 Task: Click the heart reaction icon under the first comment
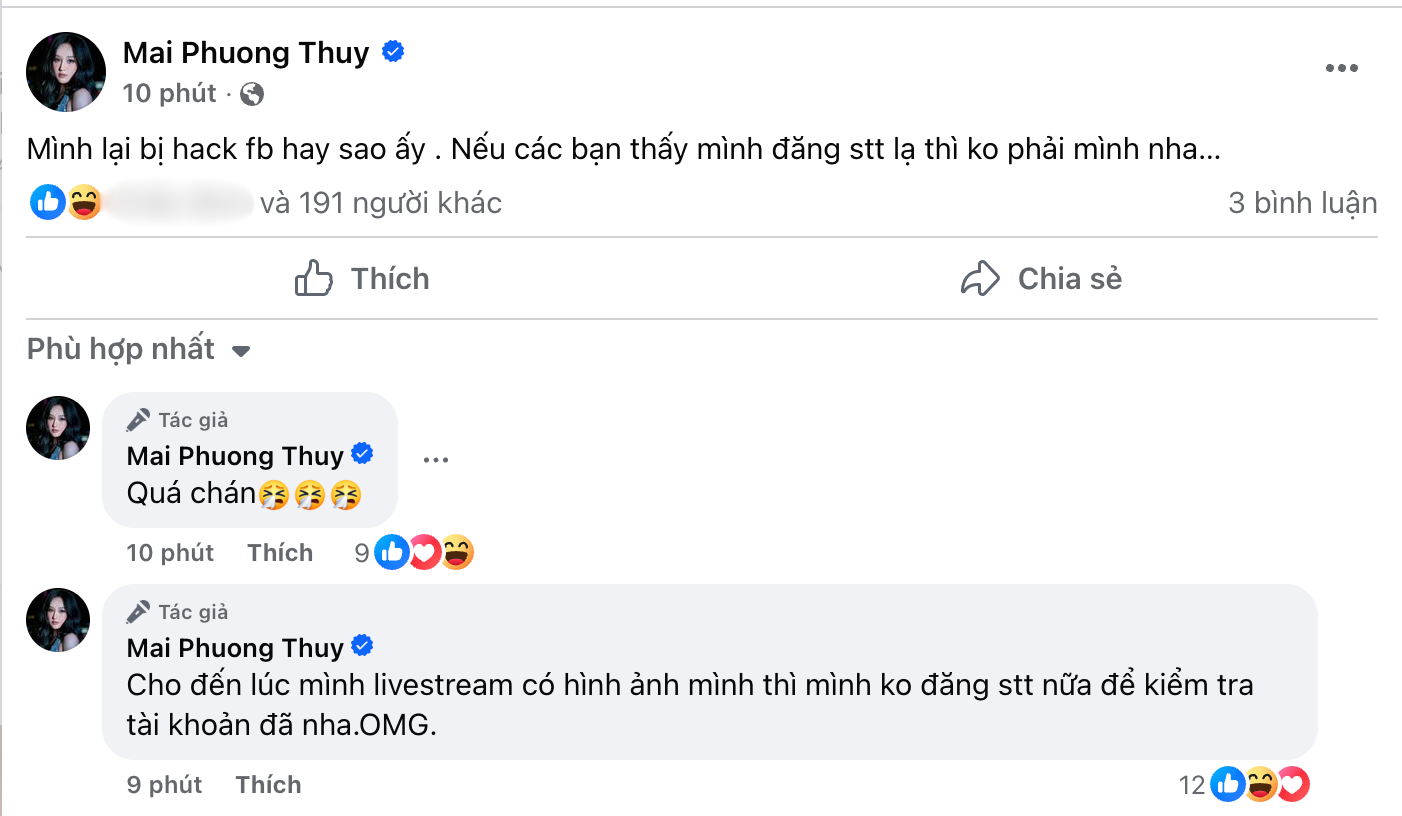[424, 552]
